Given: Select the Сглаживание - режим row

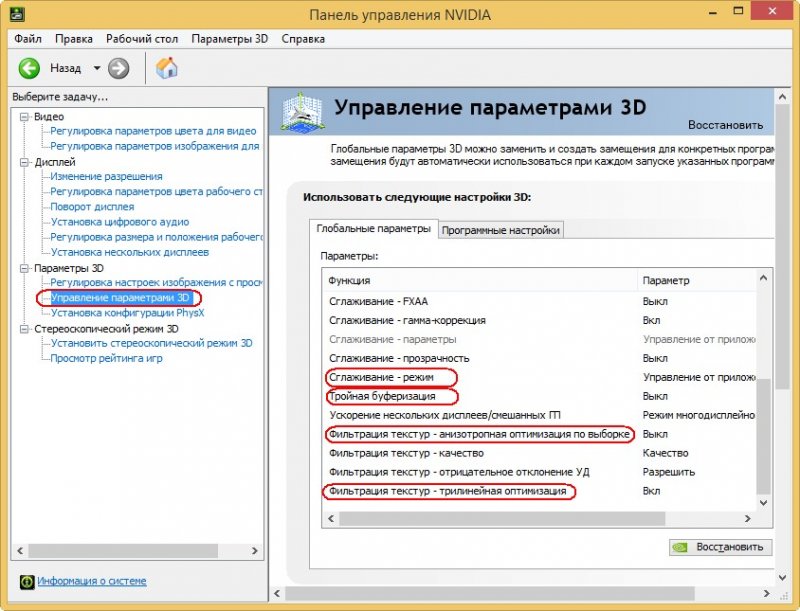Looking at the screenshot, I should [x=540, y=377].
